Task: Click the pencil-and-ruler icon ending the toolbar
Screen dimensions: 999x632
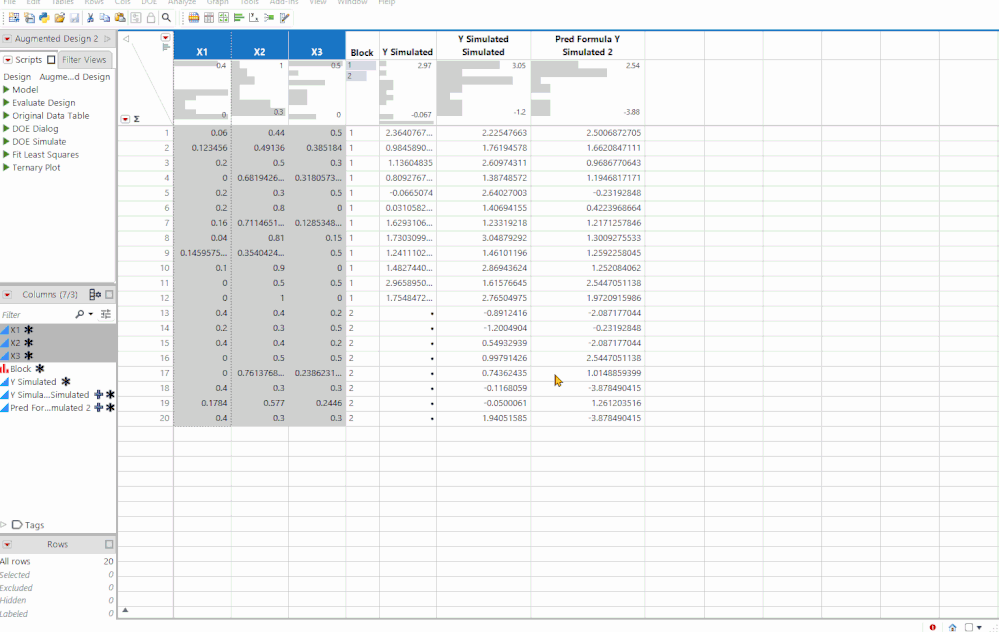Action: [285, 18]
